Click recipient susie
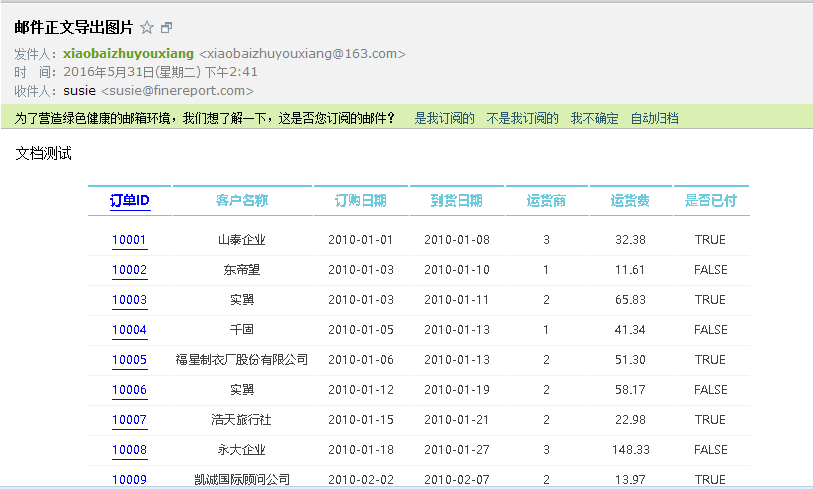 pos(79,91)
